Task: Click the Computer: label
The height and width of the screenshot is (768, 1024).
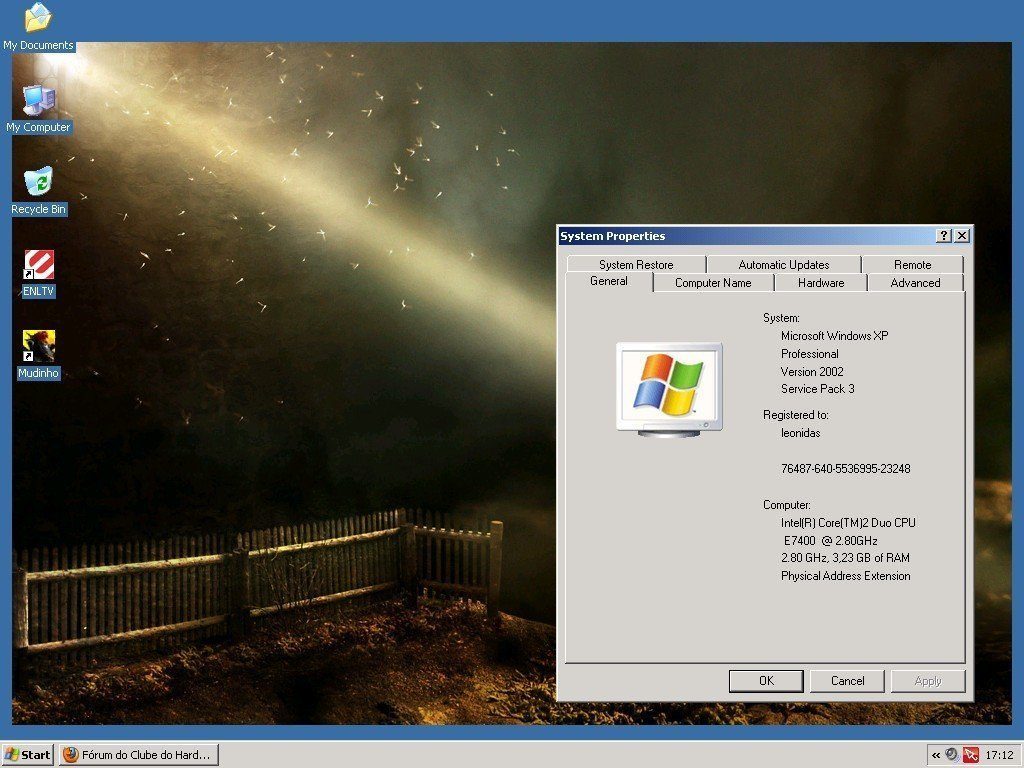Action: click(786, 505)
